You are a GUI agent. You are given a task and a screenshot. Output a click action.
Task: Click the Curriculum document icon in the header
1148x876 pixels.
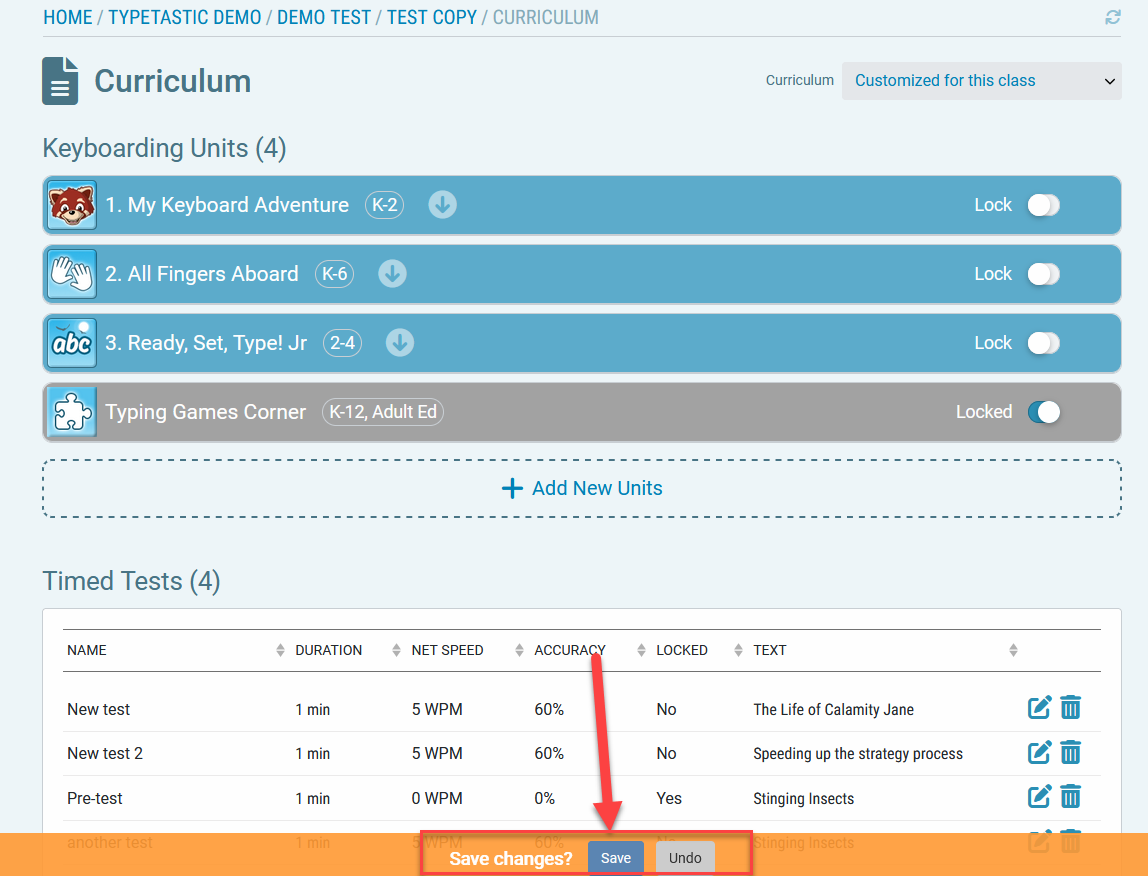pos(58,79)
